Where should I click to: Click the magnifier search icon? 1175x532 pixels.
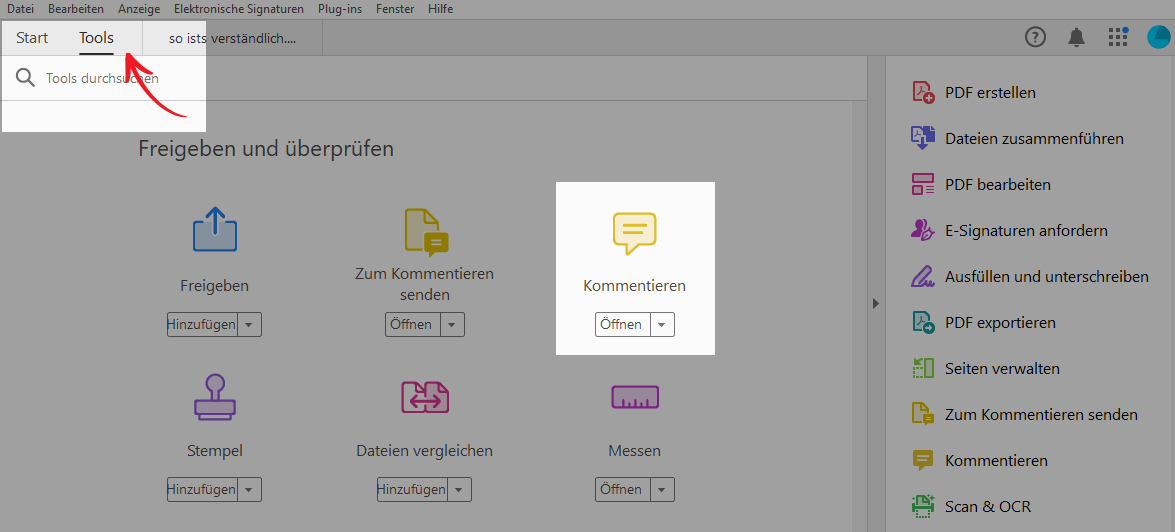[x=25, y=78]
